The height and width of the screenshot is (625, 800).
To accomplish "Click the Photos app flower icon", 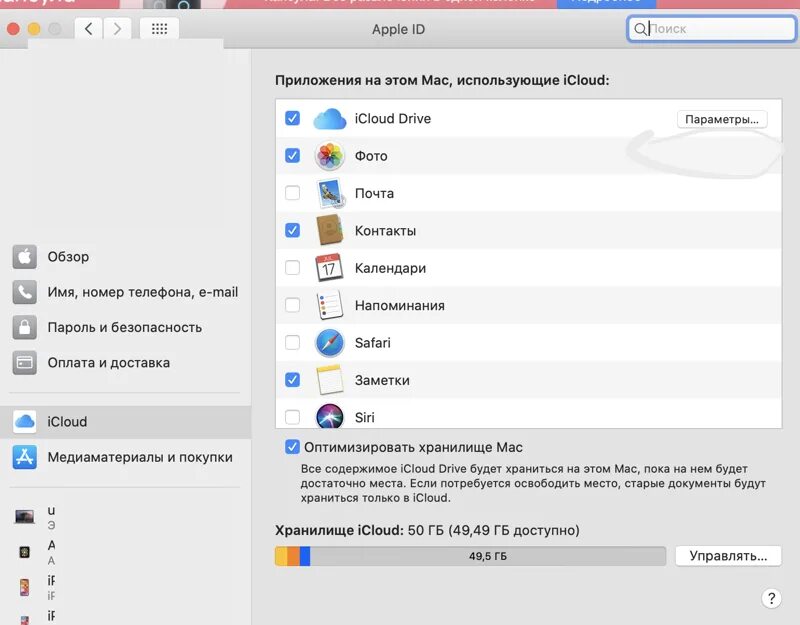I will 330,156.
